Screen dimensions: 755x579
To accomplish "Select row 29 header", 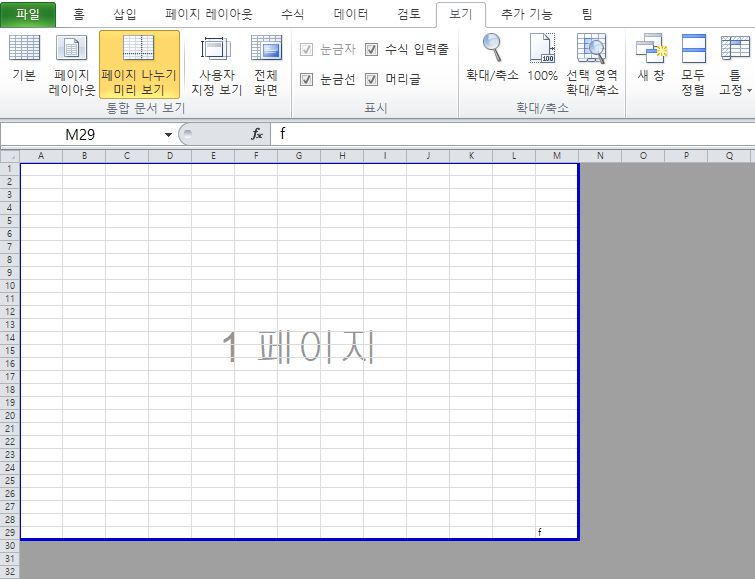I will click(10, 532).
